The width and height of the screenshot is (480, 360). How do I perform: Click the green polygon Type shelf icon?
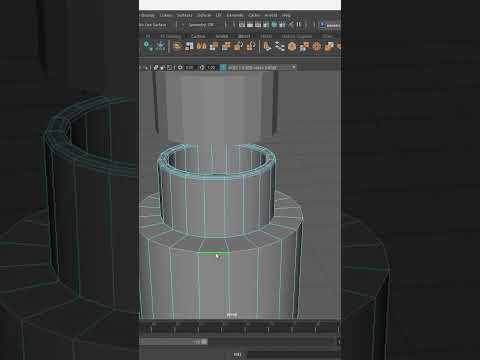click(148, 46)
